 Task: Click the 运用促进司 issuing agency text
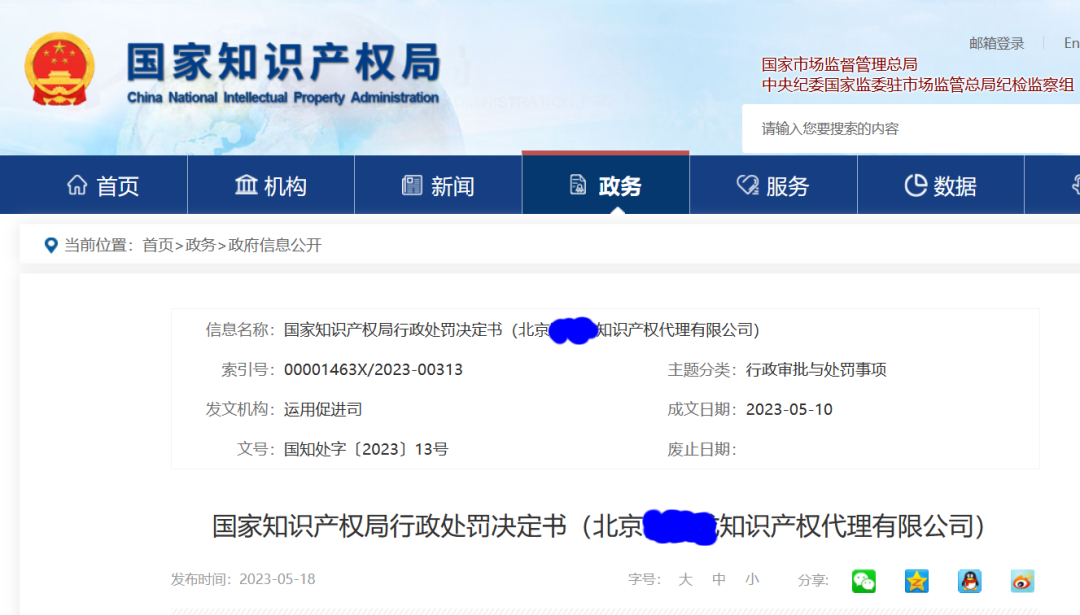[323, 410]
